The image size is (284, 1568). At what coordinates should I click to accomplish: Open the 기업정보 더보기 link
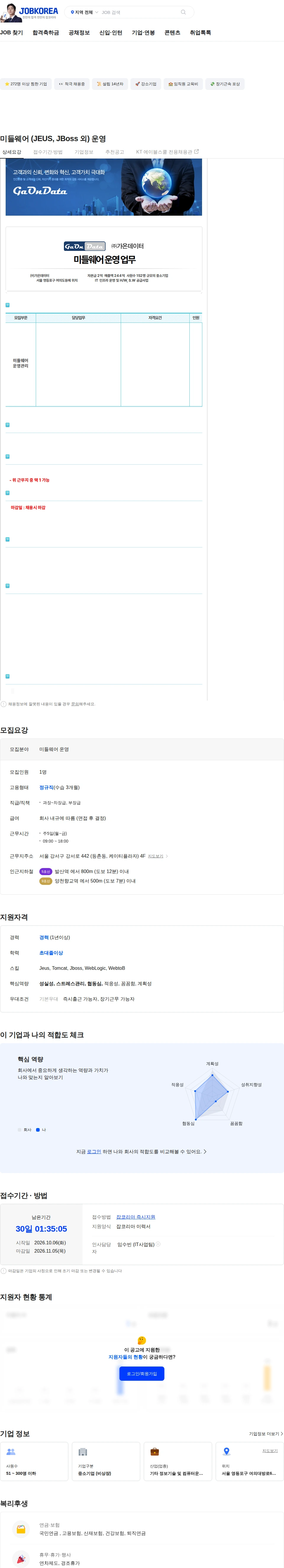266,1433
